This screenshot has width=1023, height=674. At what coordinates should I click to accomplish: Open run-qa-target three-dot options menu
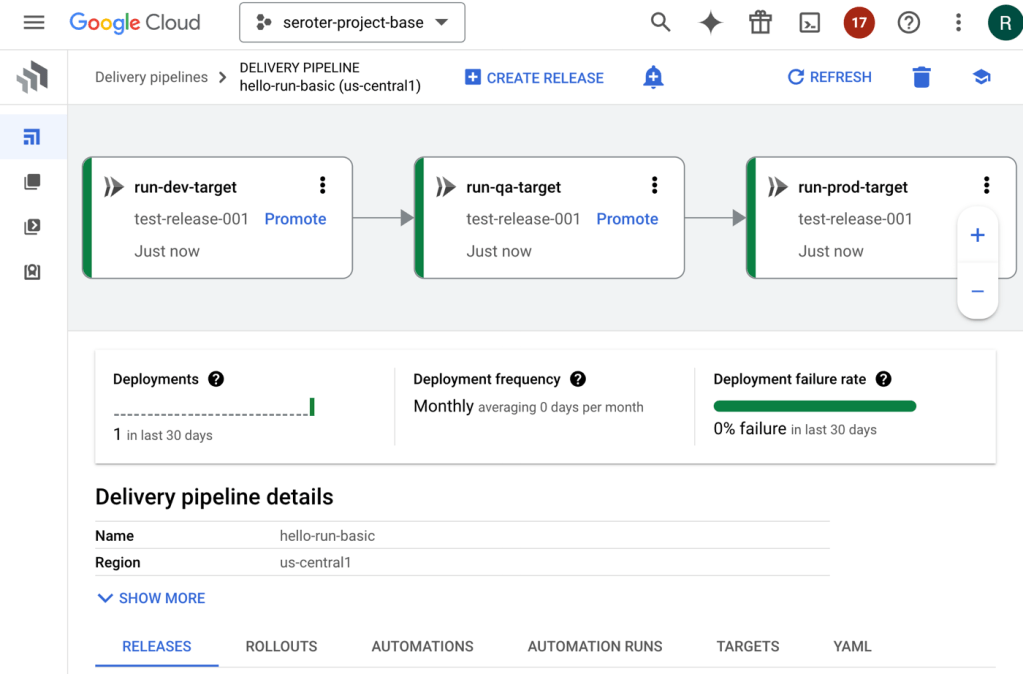coord(654,185)
